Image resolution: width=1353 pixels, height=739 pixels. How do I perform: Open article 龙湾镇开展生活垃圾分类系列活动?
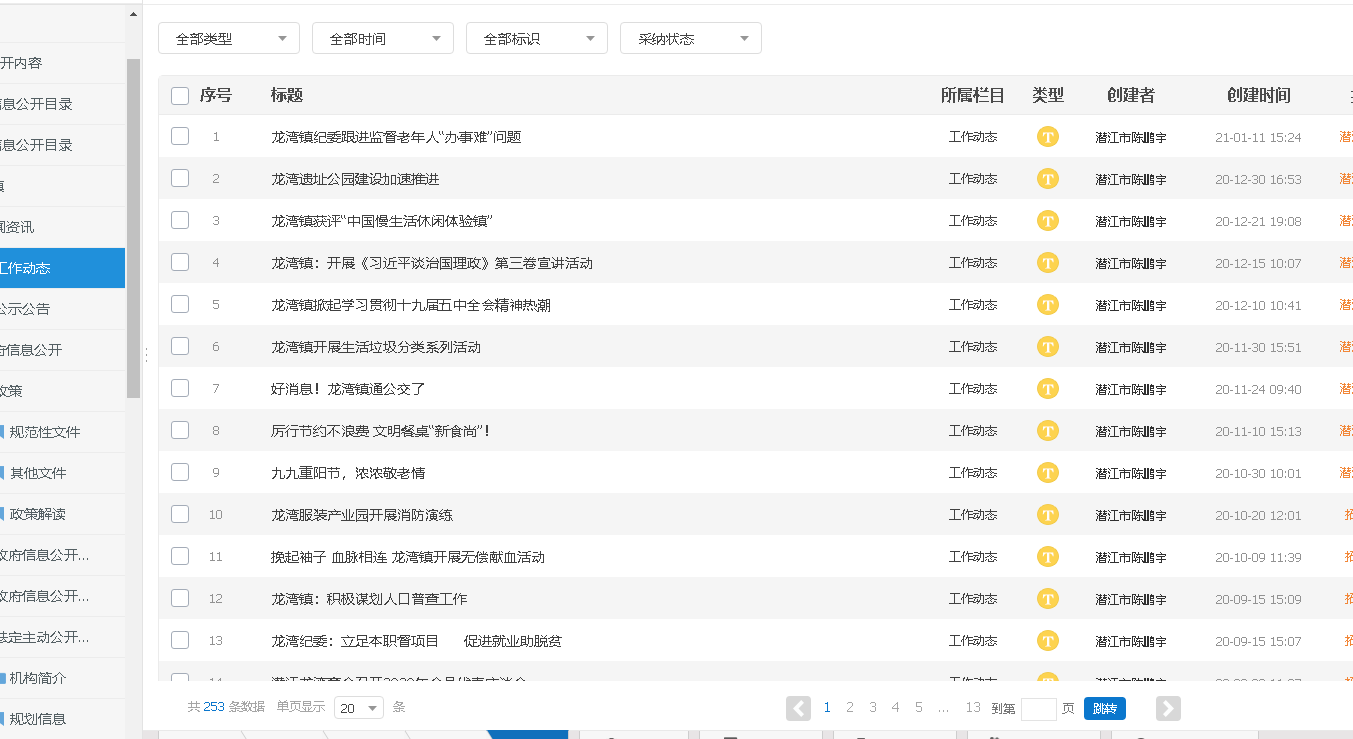point(376,347)
